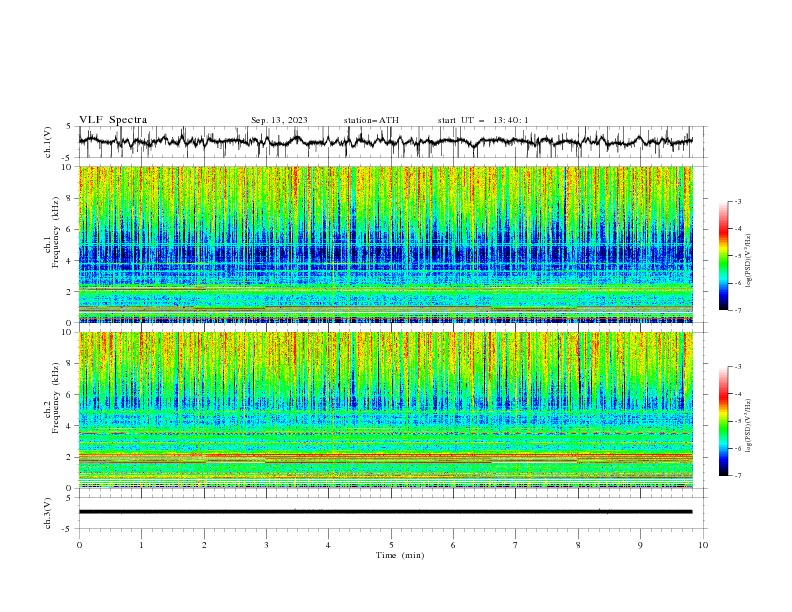Click the ch.2 "Frequency (kHz)" axis label

(x=55, y=398)
